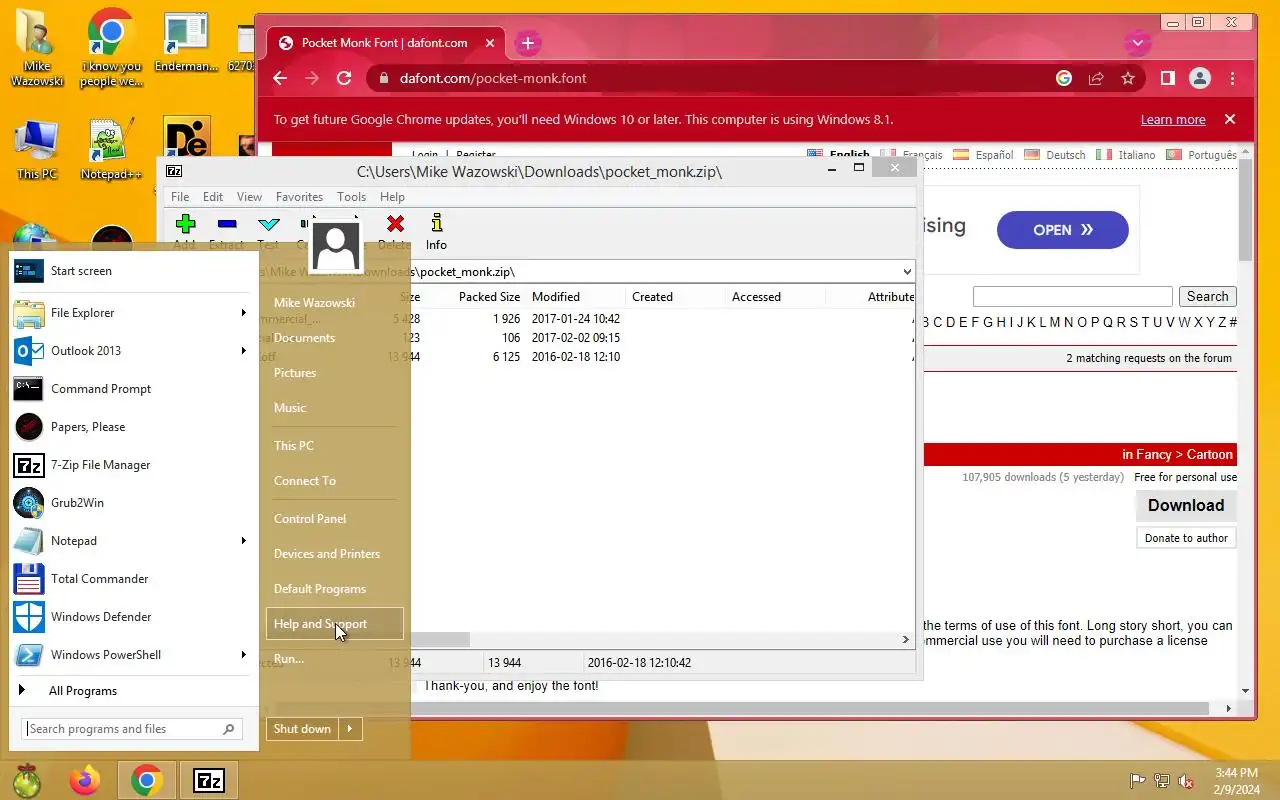Image resolution: width=1280 pixels, height=800 pixels.
Task: Open the Help menu in 7-Zip
Action: tap(392, 197)
